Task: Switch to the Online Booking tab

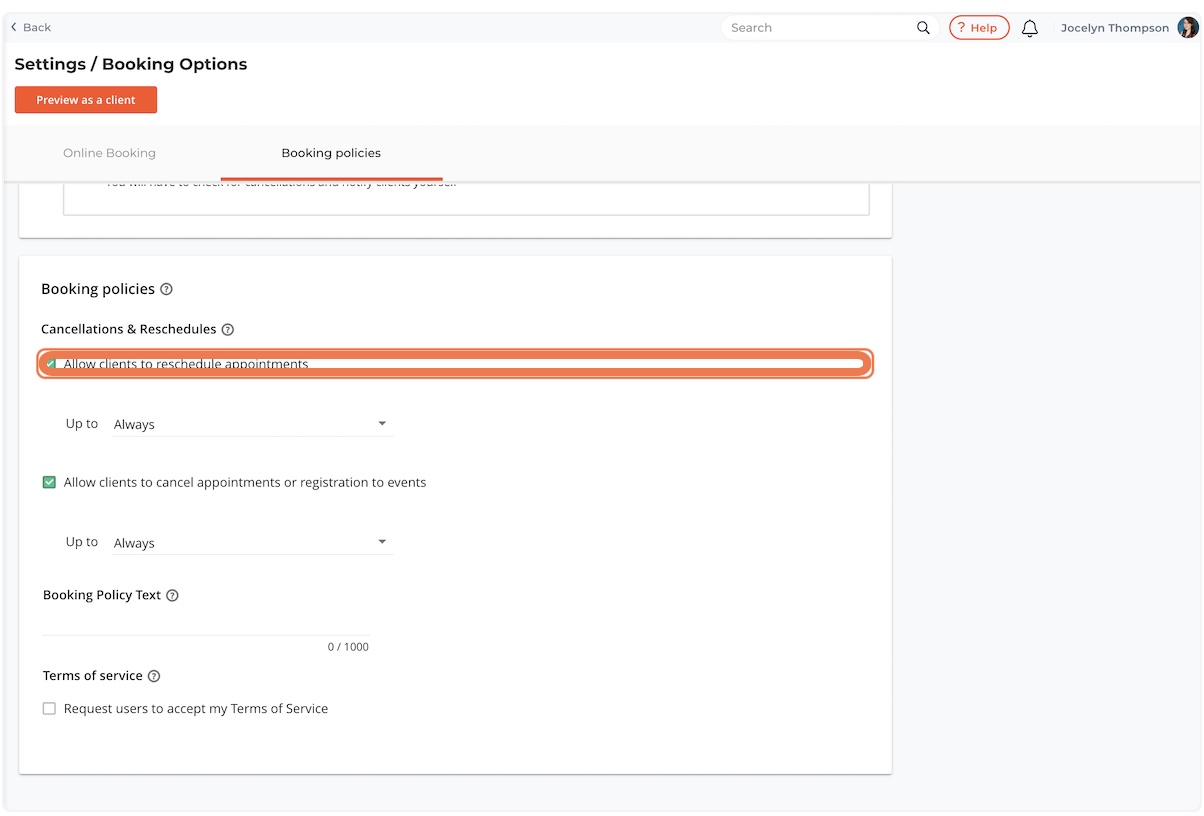Action: [109, 153]
